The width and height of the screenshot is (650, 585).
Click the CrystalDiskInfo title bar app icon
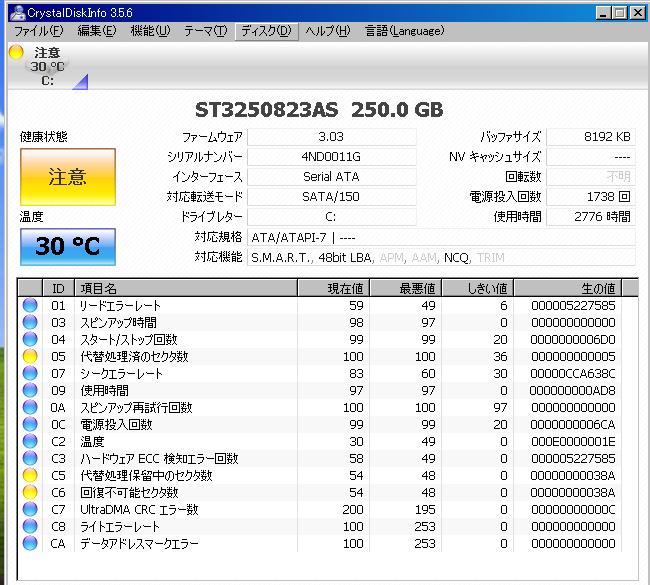pos(18,12)
